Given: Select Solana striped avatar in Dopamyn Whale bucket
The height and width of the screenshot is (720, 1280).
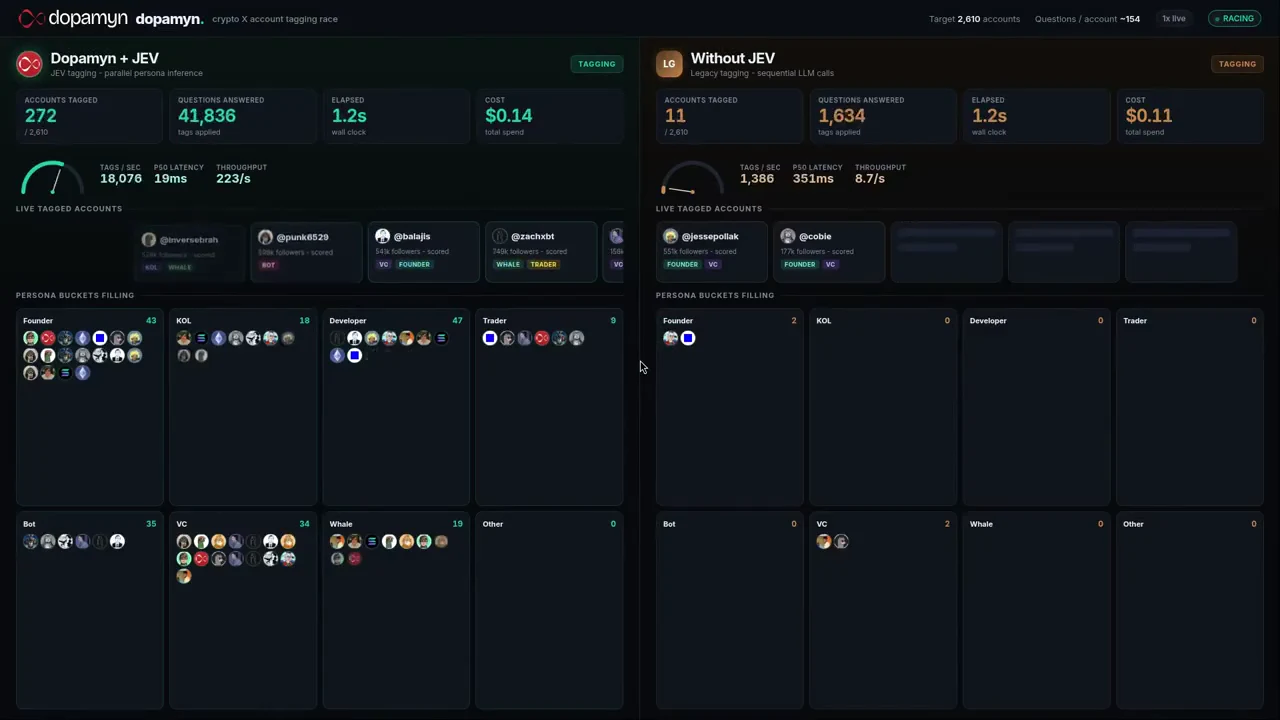Looking at the screenshot, I should [372, 541].
